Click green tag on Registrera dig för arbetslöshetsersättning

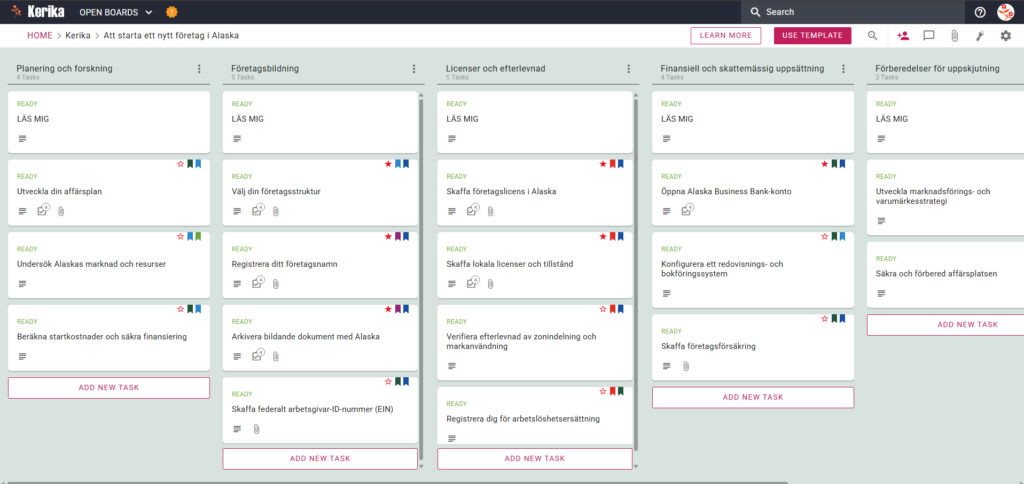(x=620, y=391)
